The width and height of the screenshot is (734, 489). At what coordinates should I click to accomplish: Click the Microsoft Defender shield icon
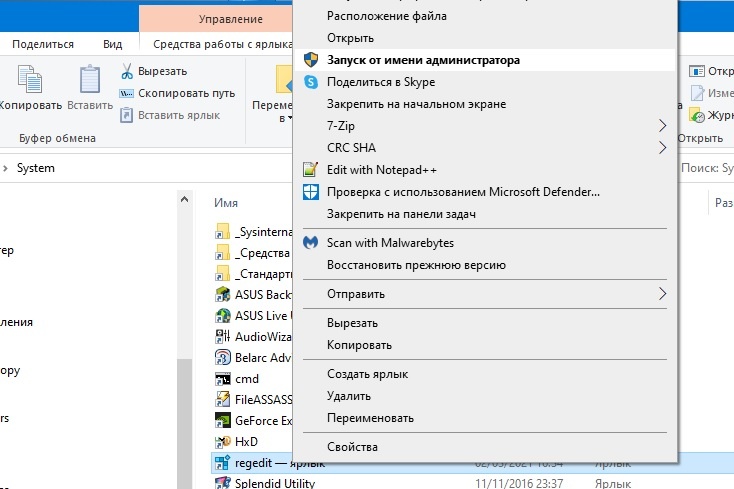pos(311,192)
